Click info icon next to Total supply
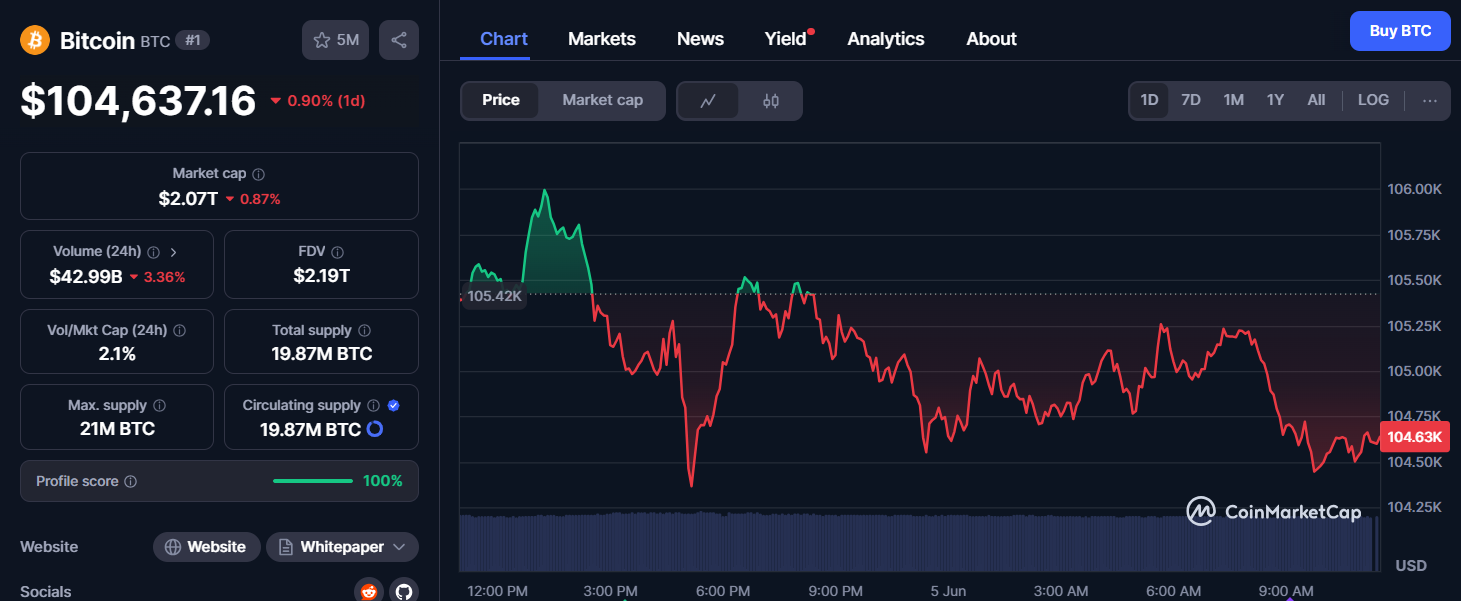Viewport: 1461px width, 601px height. pos(365,330)
